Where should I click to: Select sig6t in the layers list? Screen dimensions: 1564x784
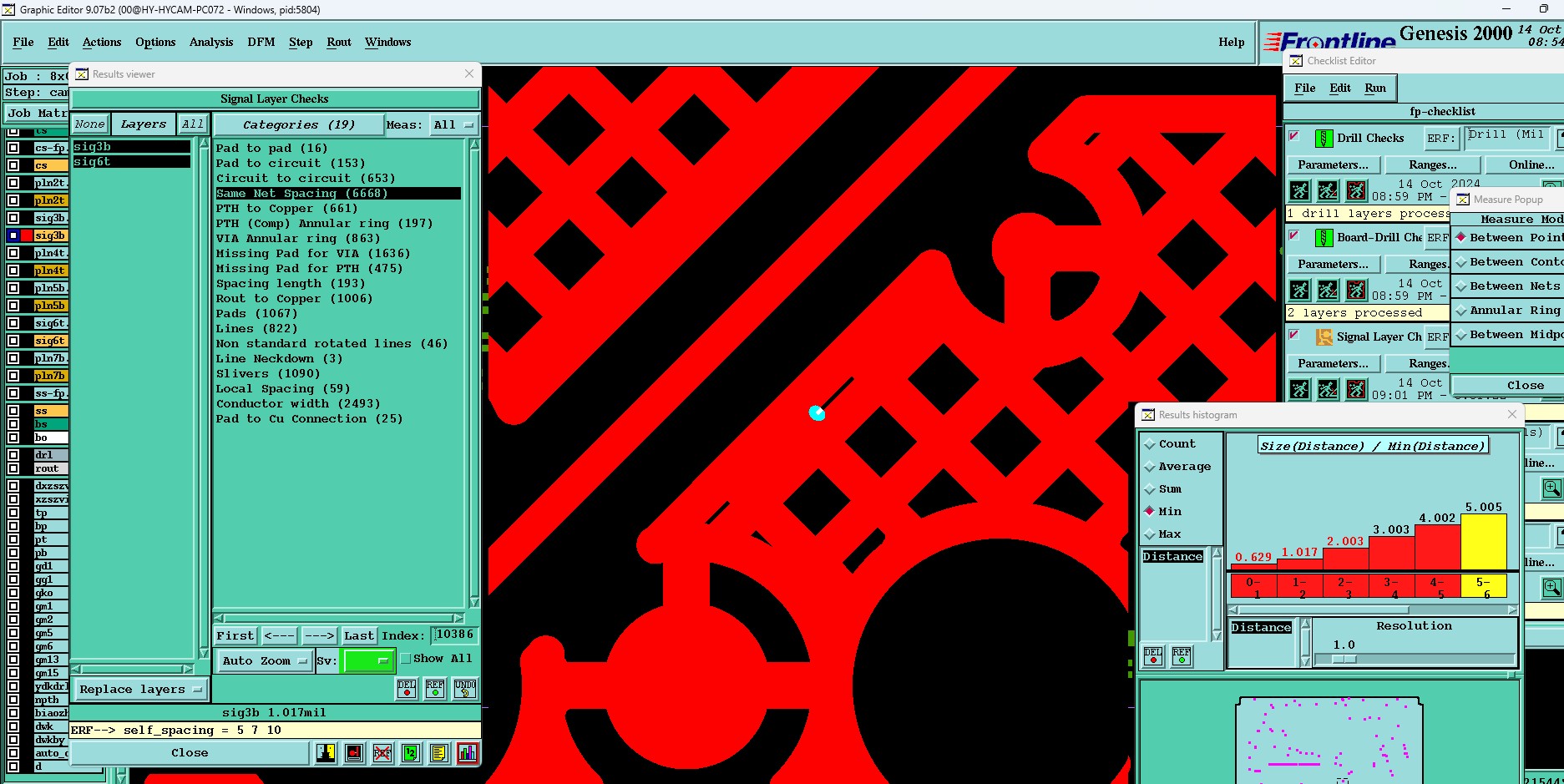tap(132, 162)
